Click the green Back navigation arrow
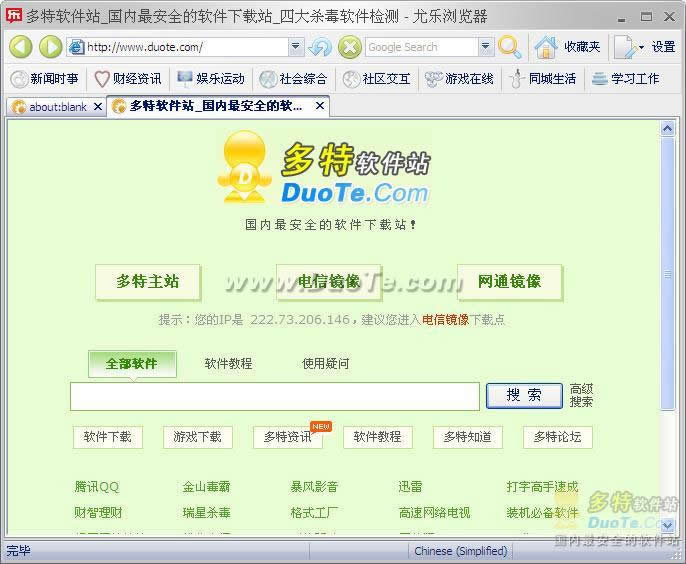Screen dimensions: 686x564 [x=21, y=47]
